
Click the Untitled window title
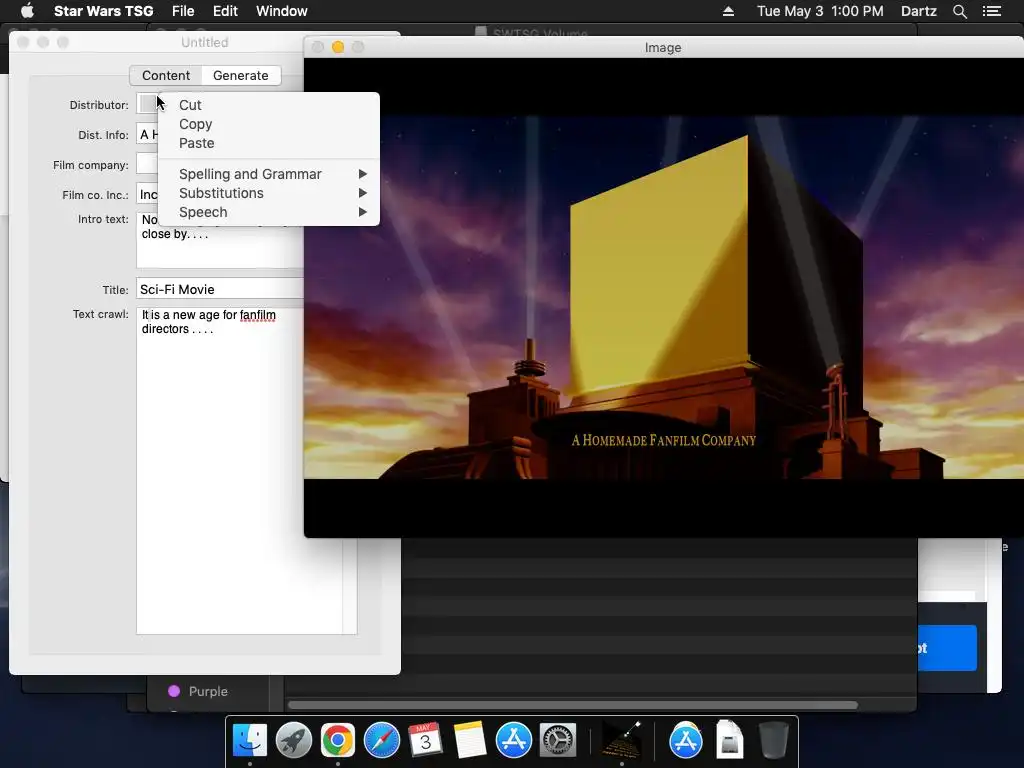tap(204, 42)
